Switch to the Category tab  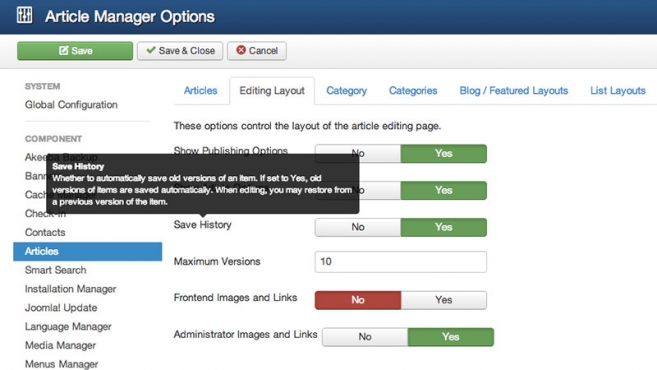click(347, 91)
